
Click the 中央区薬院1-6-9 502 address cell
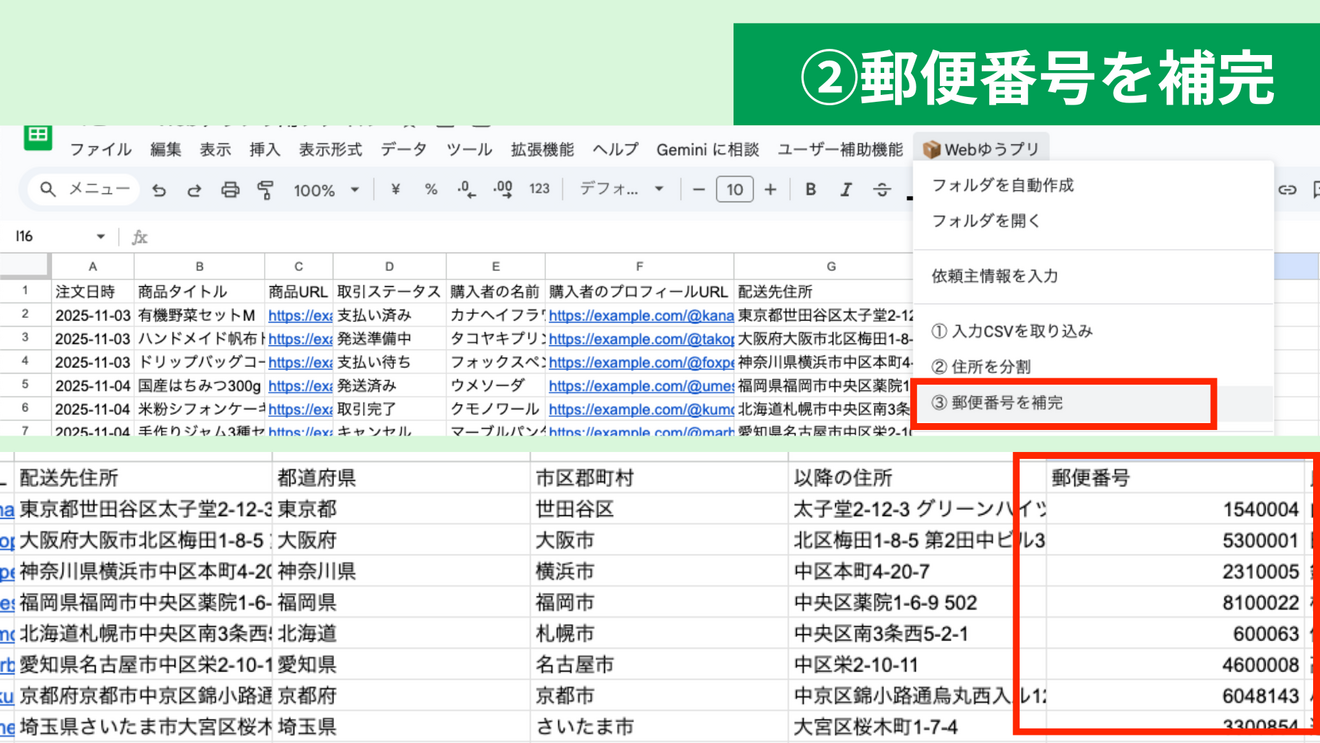(x=917, y=603)
